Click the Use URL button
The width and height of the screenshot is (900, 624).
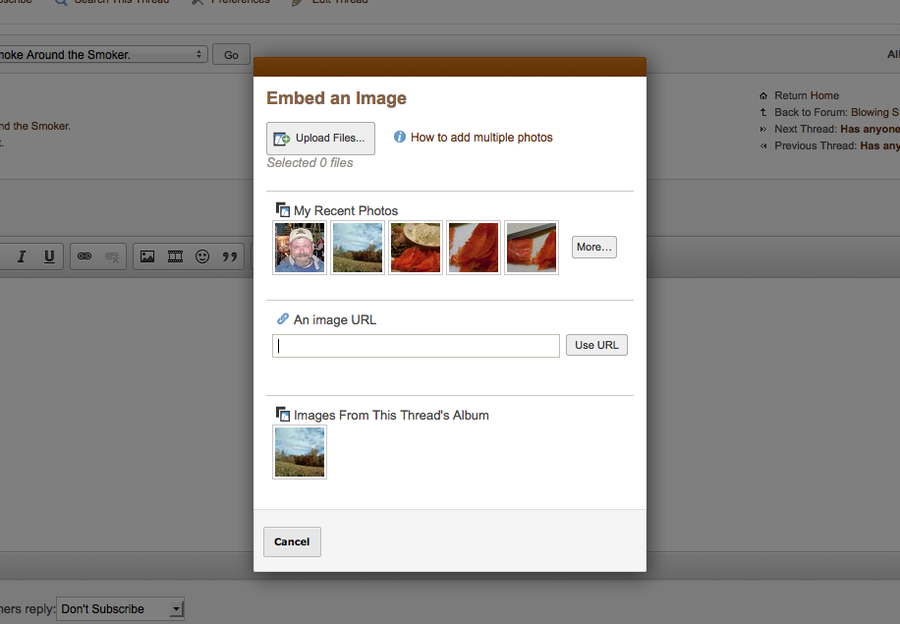(597, 345)
